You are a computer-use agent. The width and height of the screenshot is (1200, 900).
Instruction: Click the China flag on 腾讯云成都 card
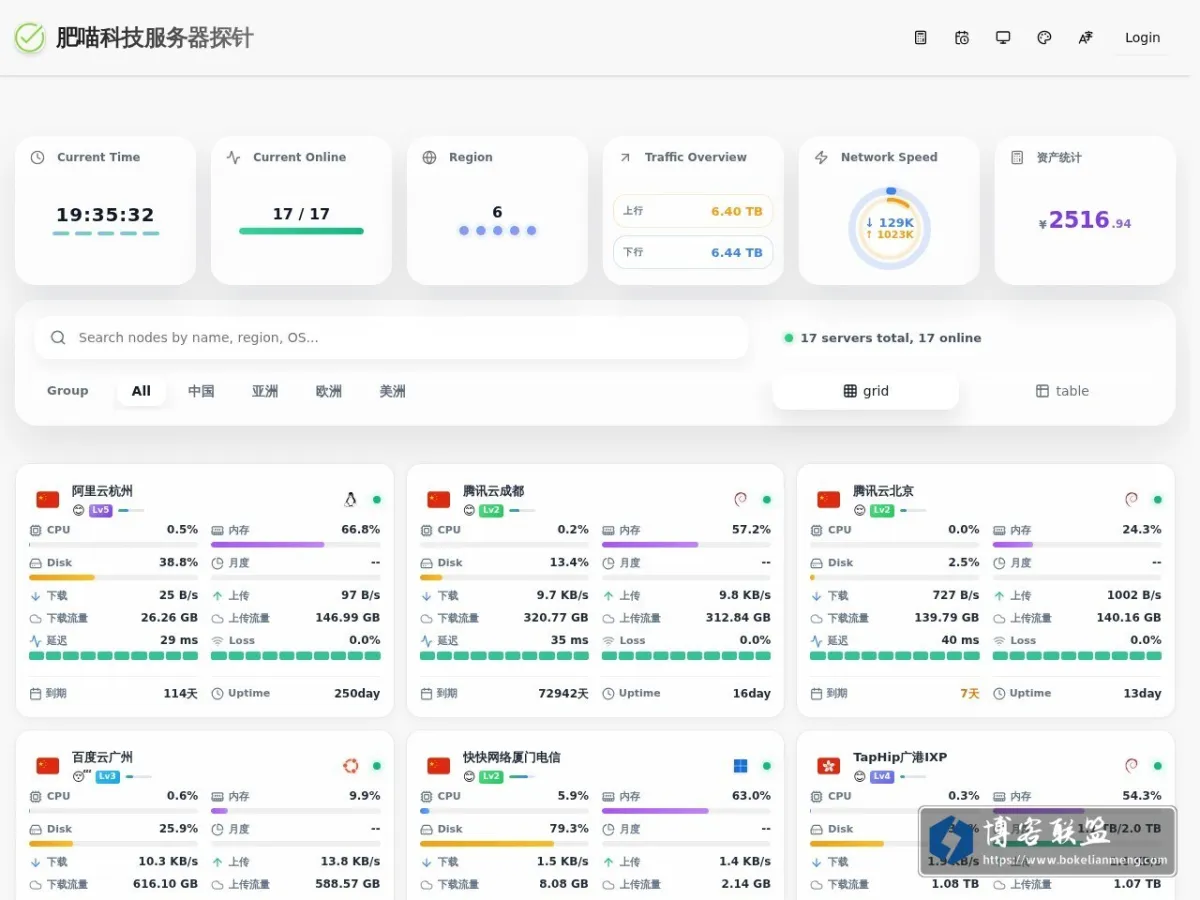(438, 499)
